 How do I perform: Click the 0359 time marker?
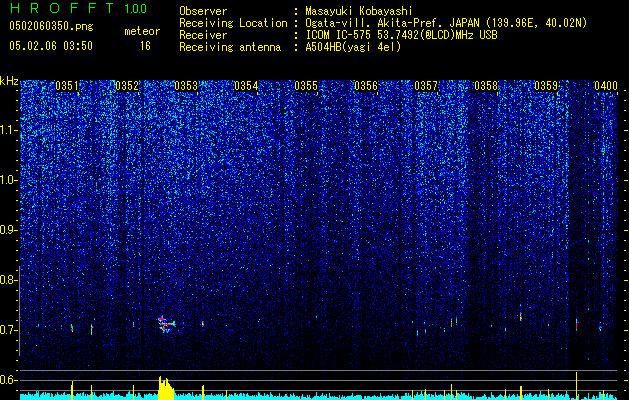pos(546,86)
